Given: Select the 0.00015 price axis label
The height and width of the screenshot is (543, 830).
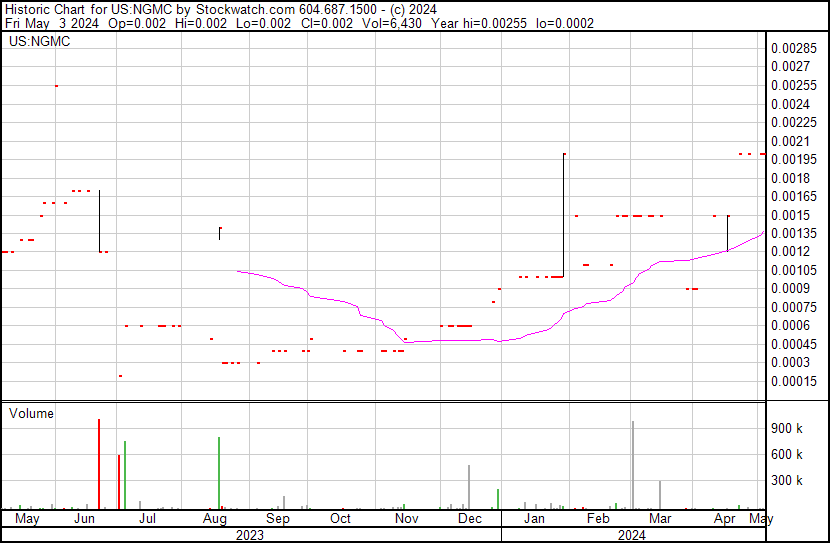Looking at the screenshot, I should [794, 382].
